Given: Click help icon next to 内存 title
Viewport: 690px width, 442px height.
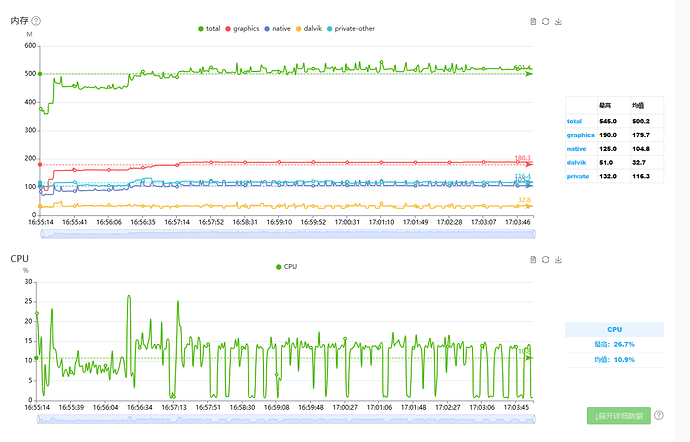Looking at the screenshot, I should tap(36, 21).
